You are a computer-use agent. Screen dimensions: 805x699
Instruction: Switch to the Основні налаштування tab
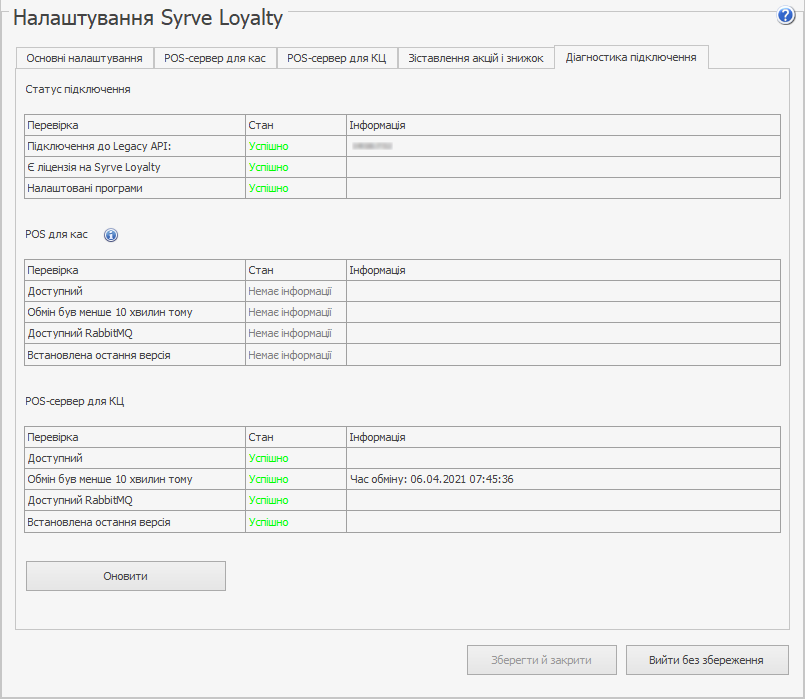point(84,58)
